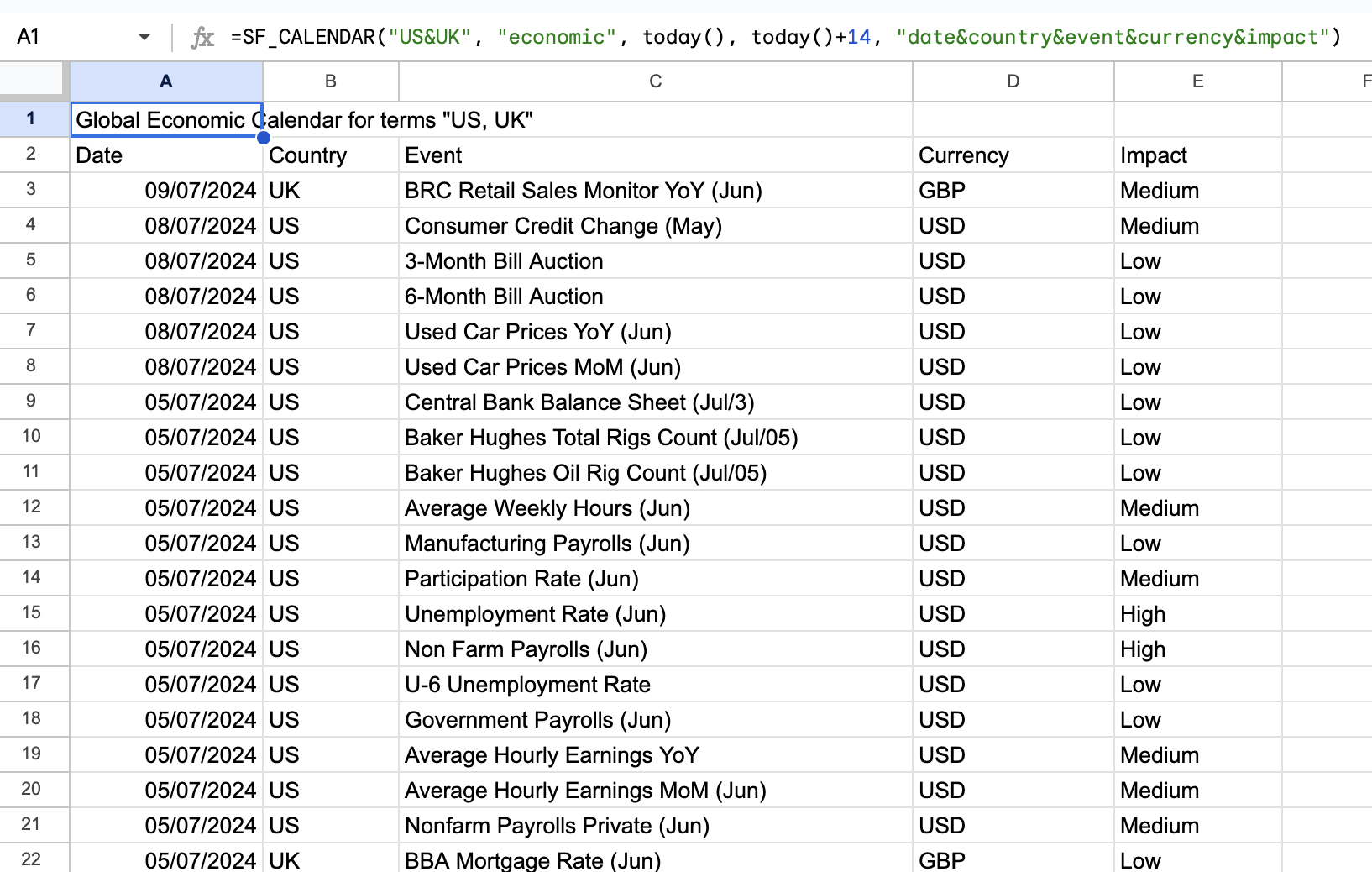Select Used Car Prices YoY (Jun) cell
Image resolution: width=1372 pixels, height=872 pixels.
point(656,332)
